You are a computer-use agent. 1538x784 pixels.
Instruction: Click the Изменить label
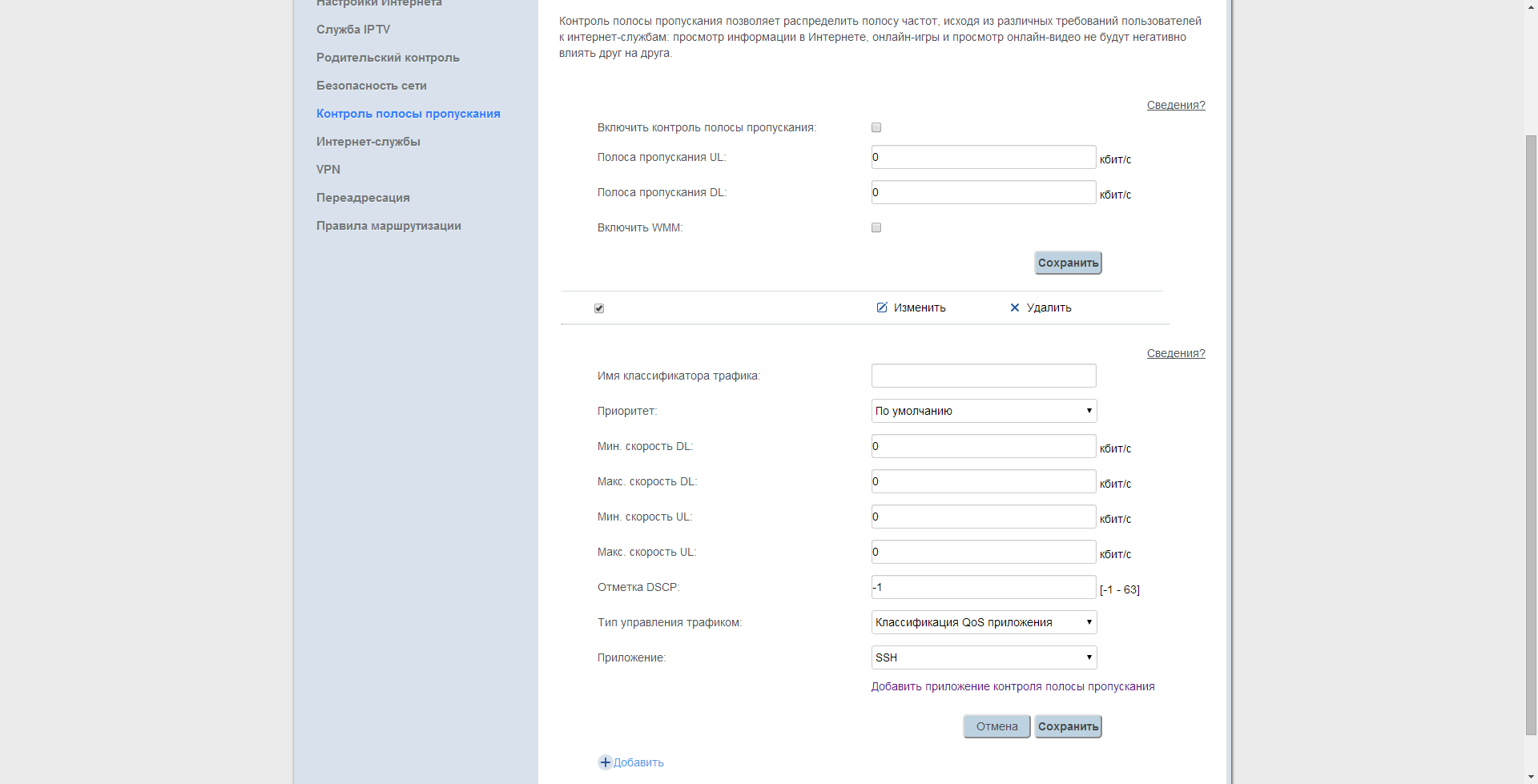pyautogui.click(x=920, y=308)
